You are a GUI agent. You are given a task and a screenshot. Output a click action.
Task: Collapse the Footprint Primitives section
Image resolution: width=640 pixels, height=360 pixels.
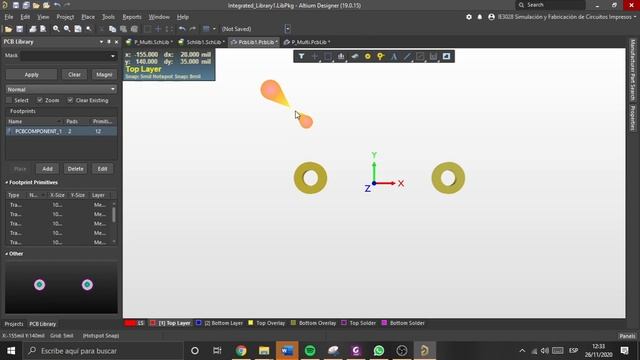click(x=7, y=182)
